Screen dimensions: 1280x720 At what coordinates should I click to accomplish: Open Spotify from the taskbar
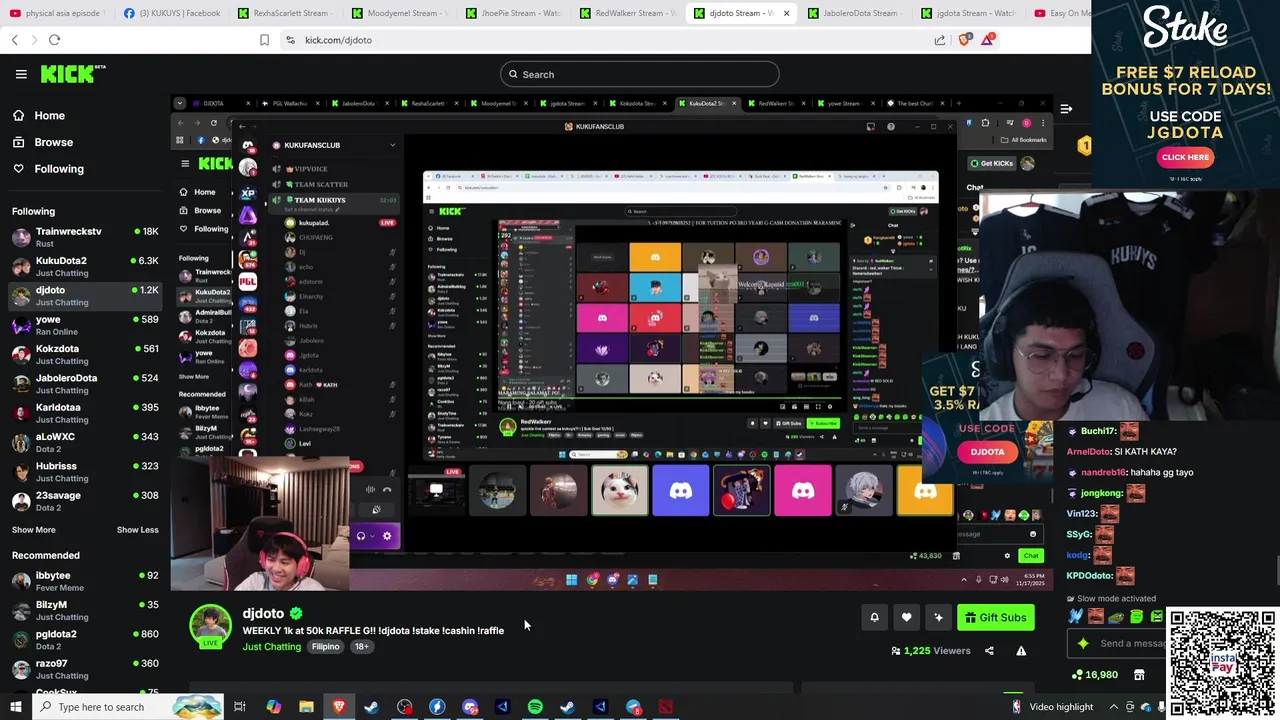click(535, 707)
